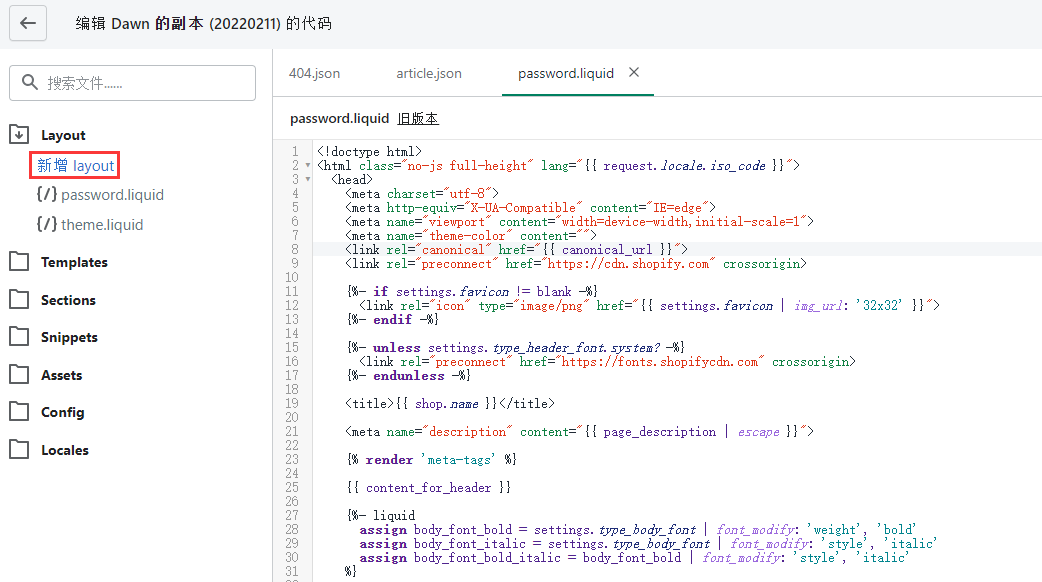
Task: Go back using the arrow button
Action: click(28, 23)
